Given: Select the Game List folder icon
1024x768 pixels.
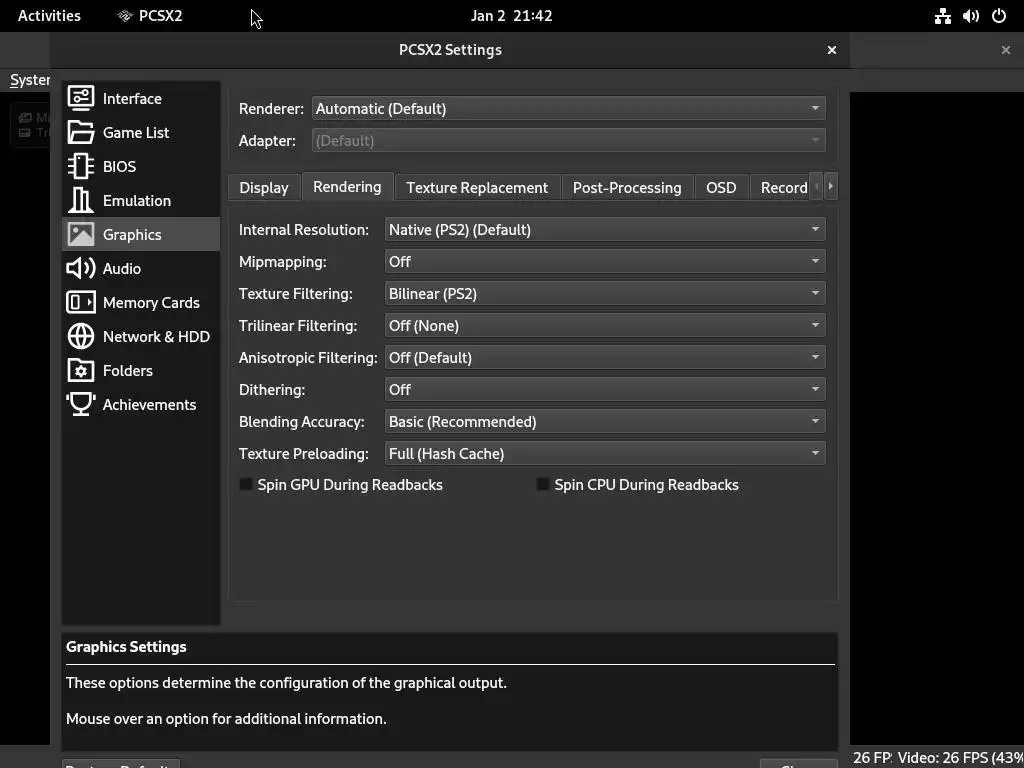Looking at the screenshot, I should [81, 133].
